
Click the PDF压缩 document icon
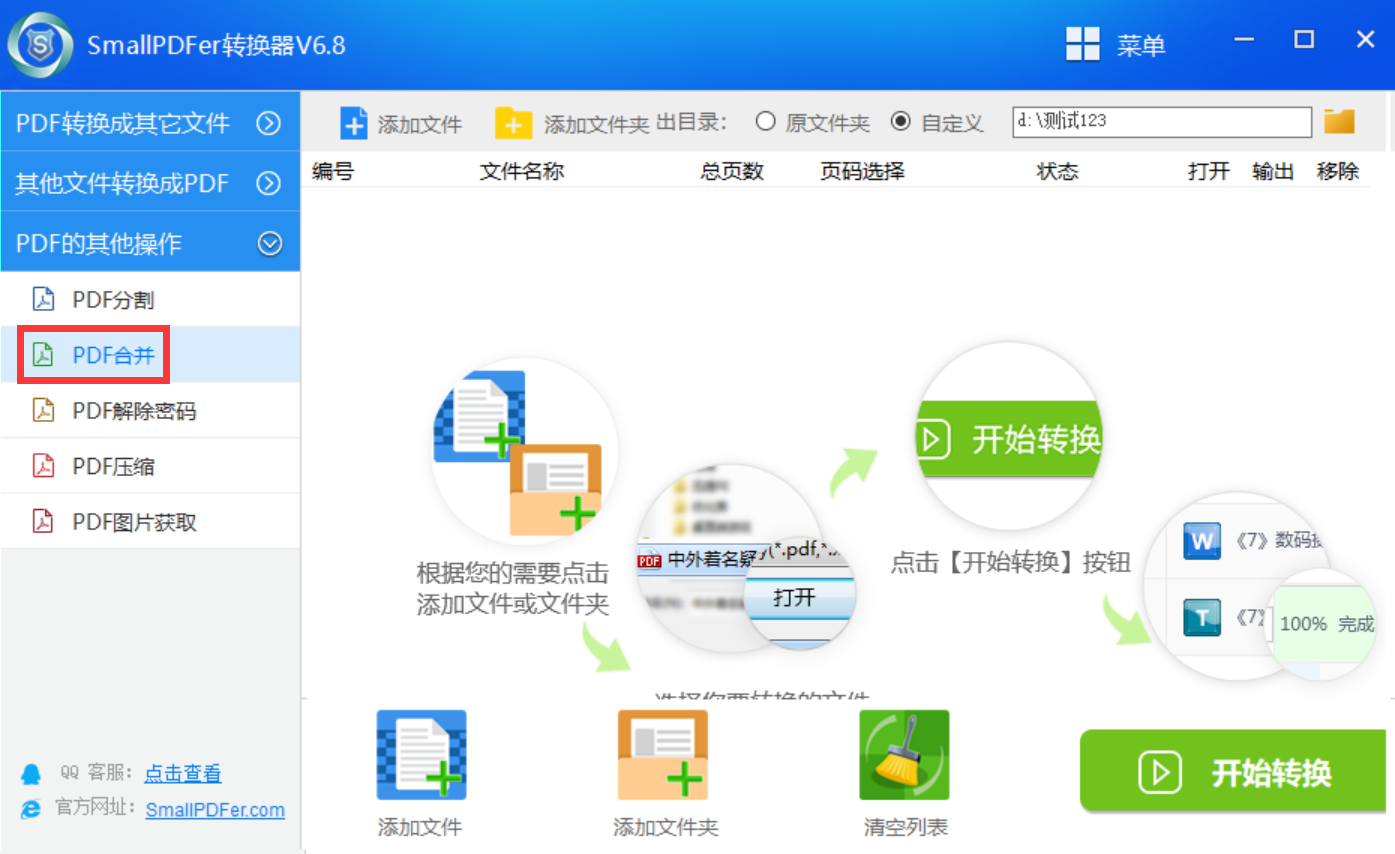point(43,466)
